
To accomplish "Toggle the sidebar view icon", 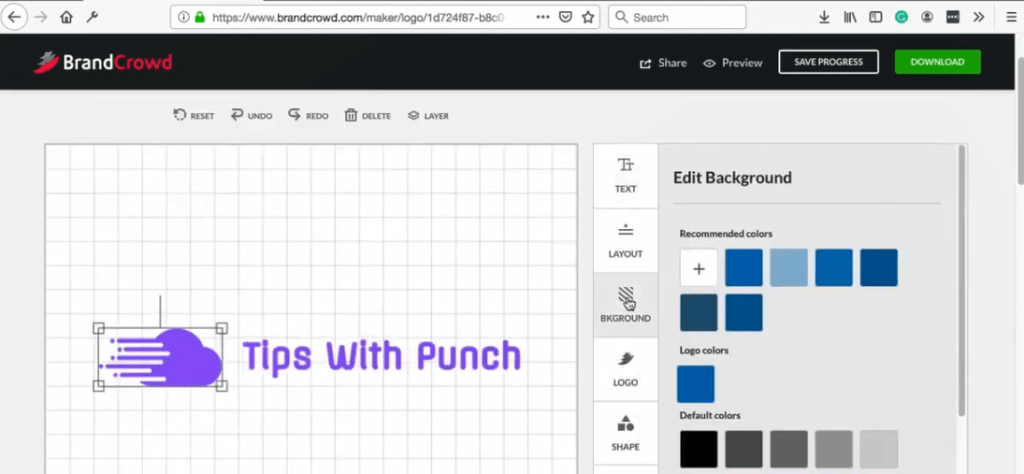I will tap(875, 17).
